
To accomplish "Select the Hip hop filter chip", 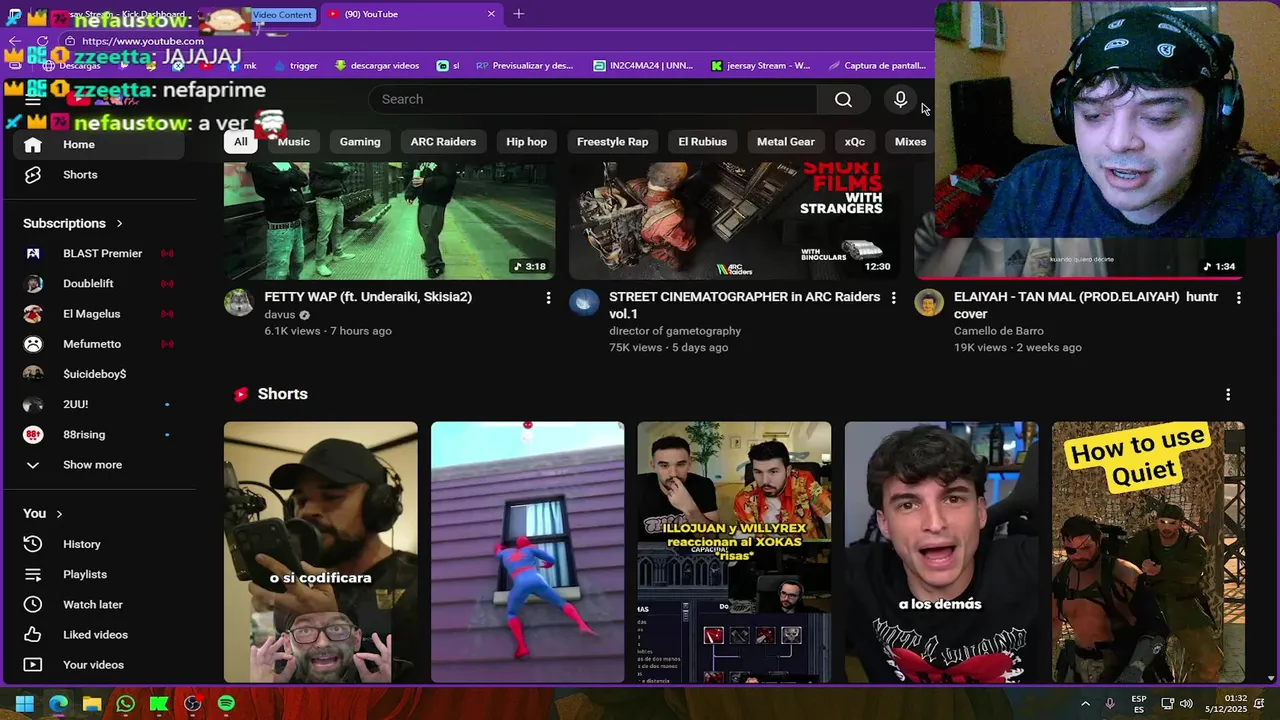I will (526, 142).
